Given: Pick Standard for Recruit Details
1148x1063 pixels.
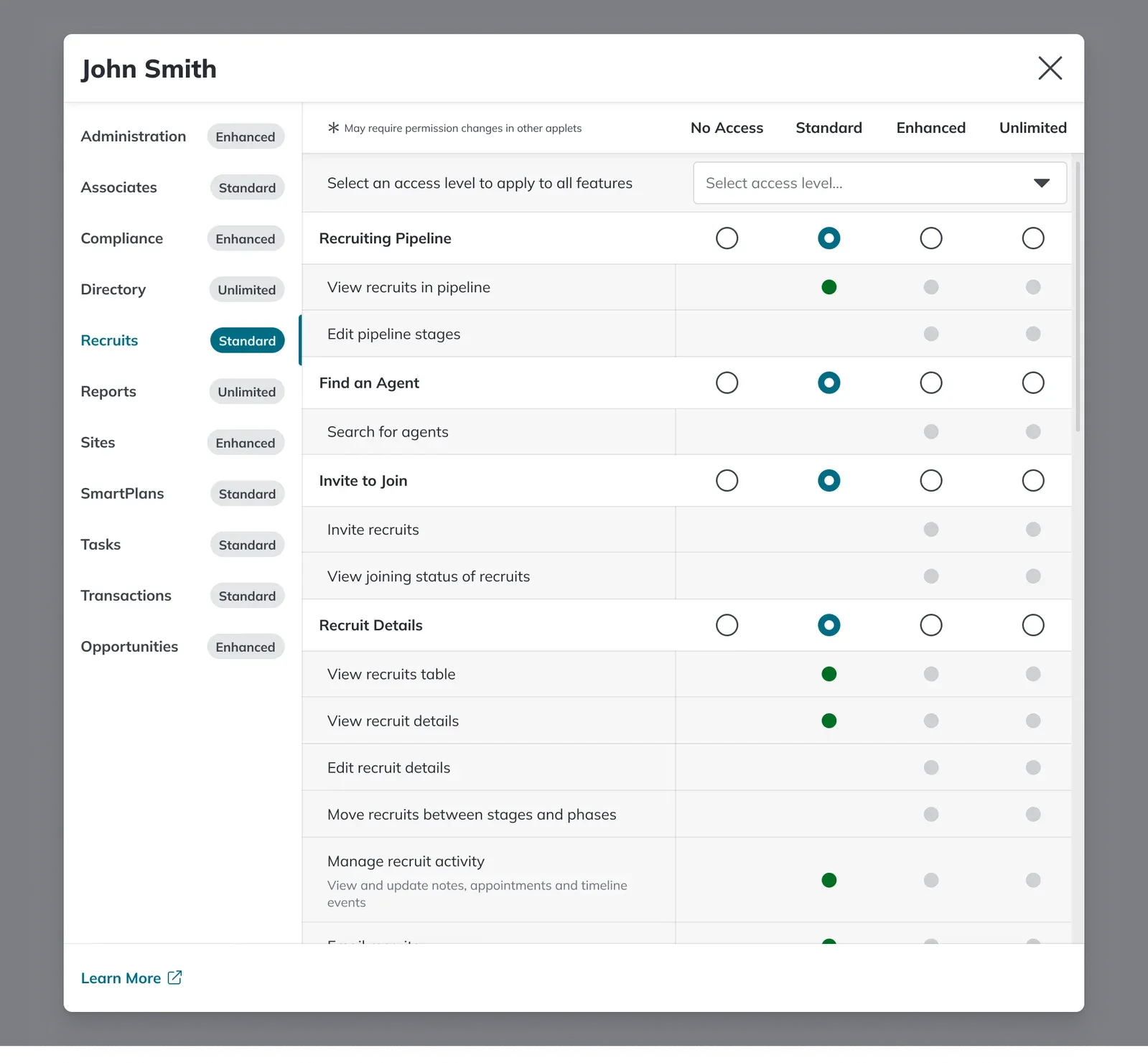Looking at the screenshot, I should [829, 625].
